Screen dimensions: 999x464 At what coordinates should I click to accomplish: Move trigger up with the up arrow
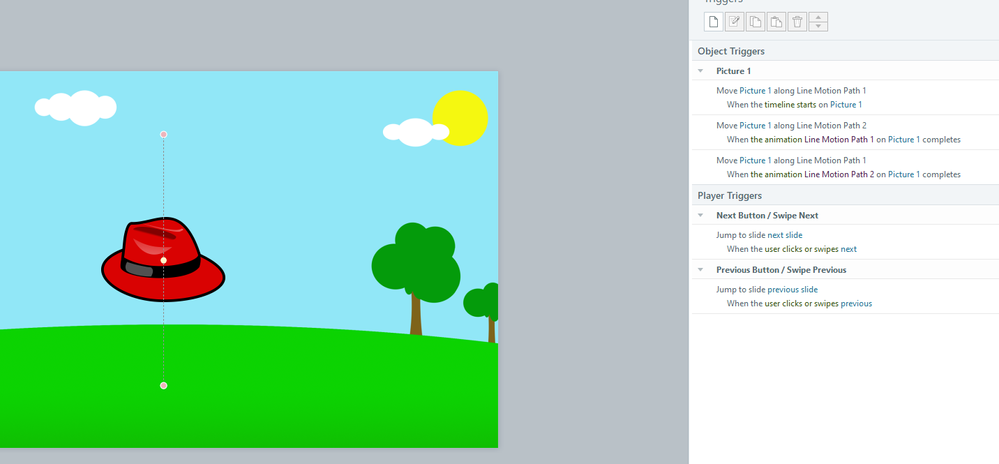coord(818,18)
